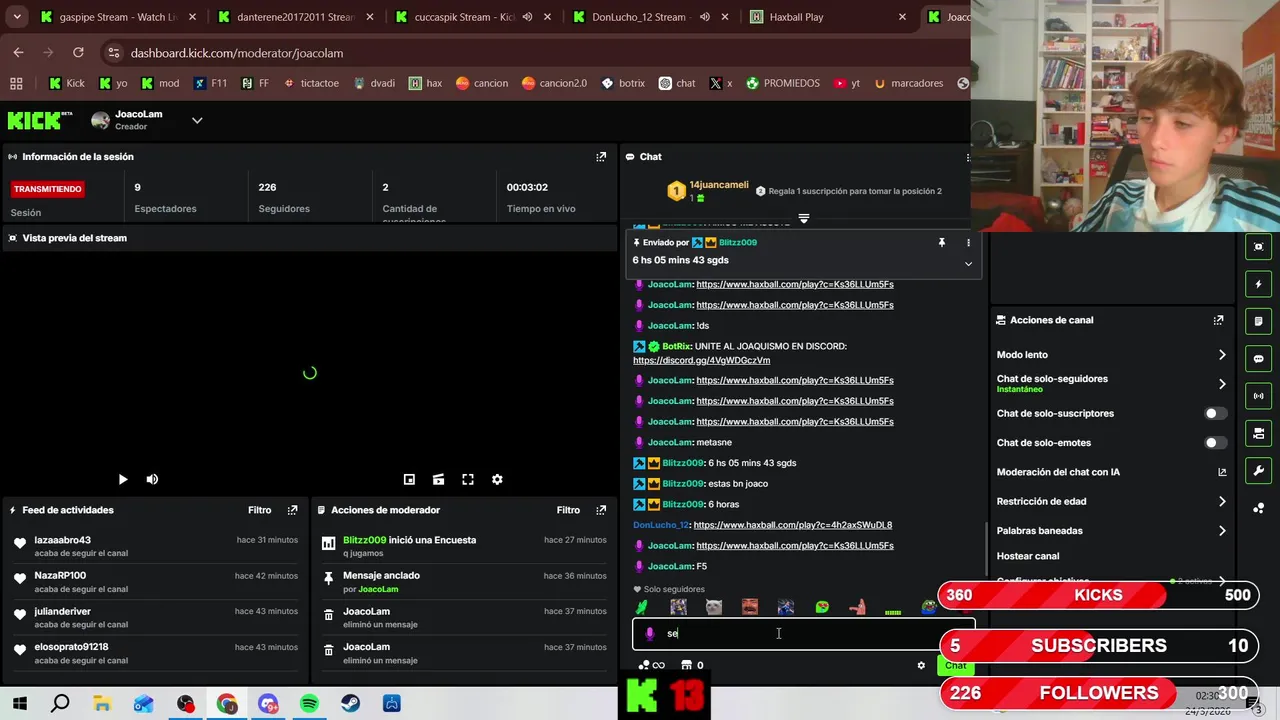The height and width of the screenshot is (720, 1280).
Task: Pop out the Acciones de moderador panel
Action: (601, 510)
